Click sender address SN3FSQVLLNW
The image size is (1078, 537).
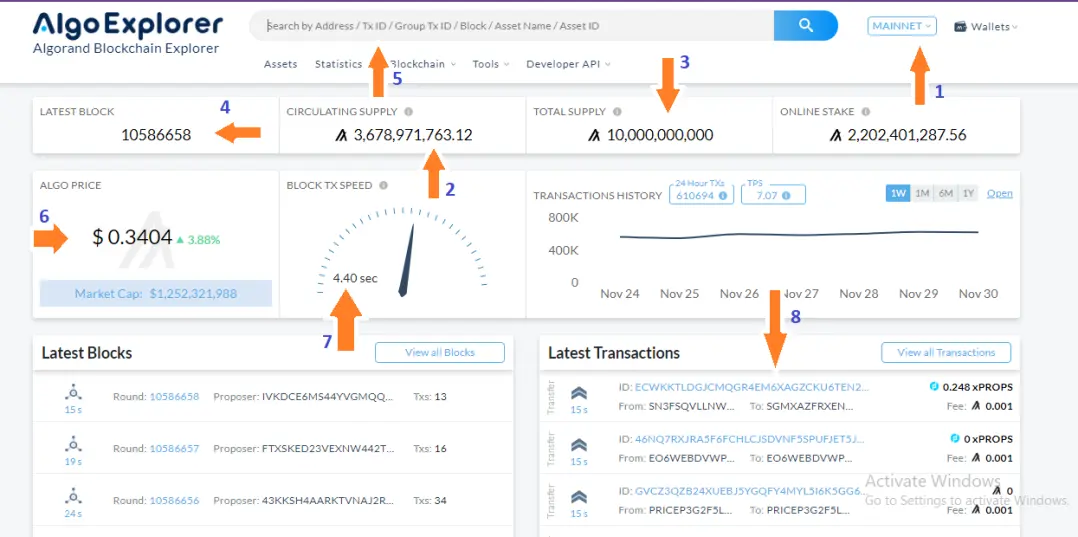tap(692, 406)
